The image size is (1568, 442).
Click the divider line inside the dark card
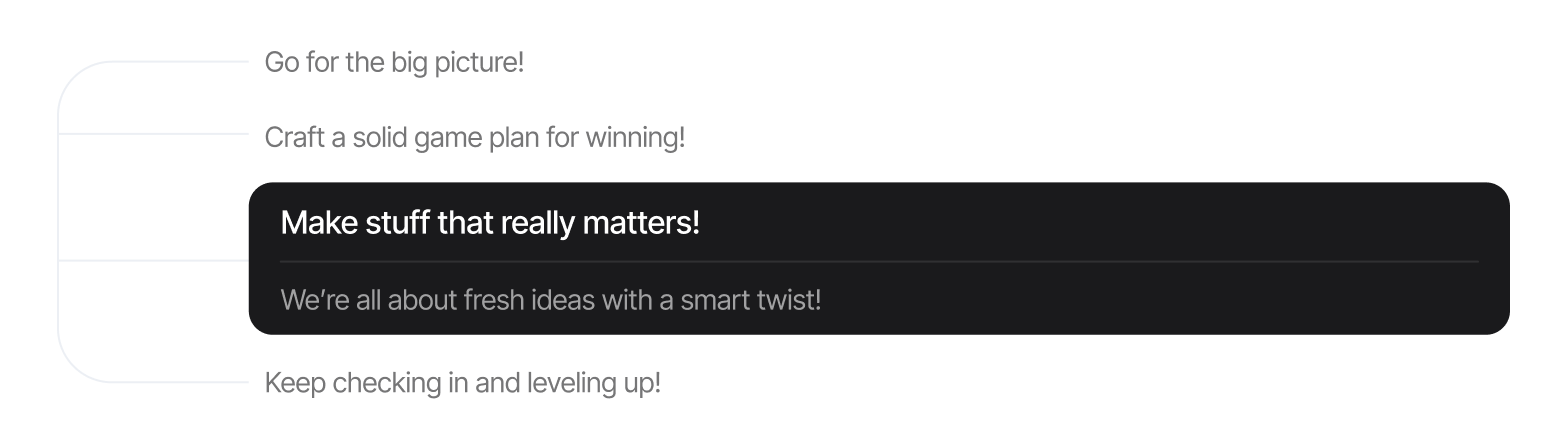click(878, 261)
